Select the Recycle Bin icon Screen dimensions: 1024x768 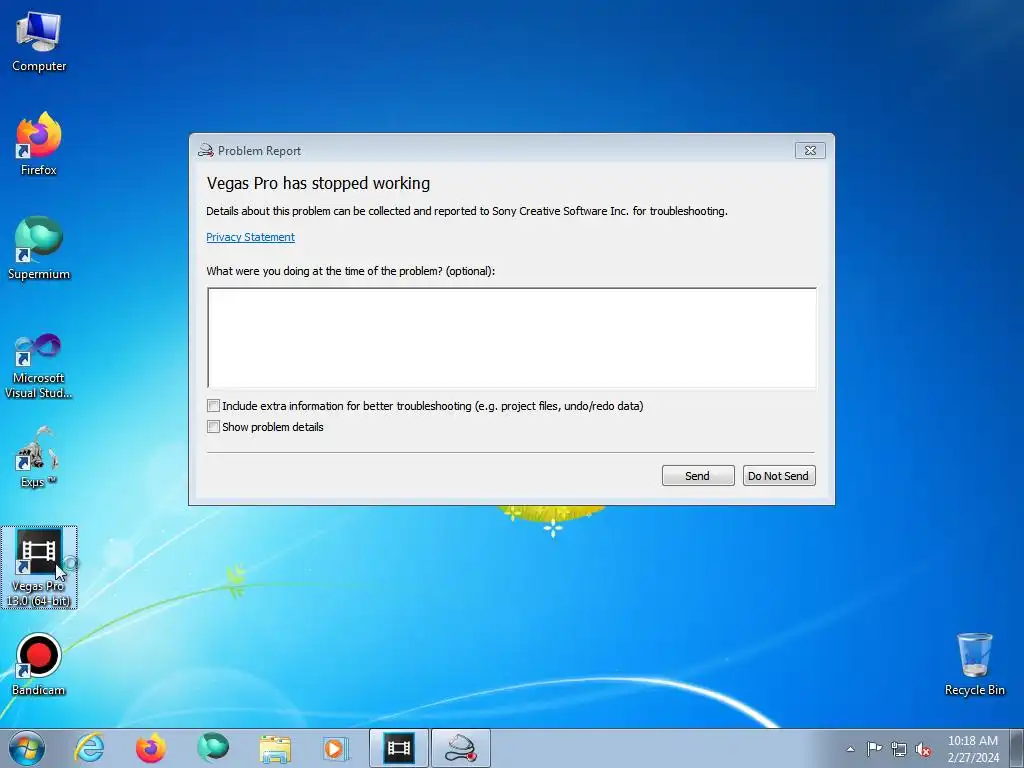pos(974,664)
